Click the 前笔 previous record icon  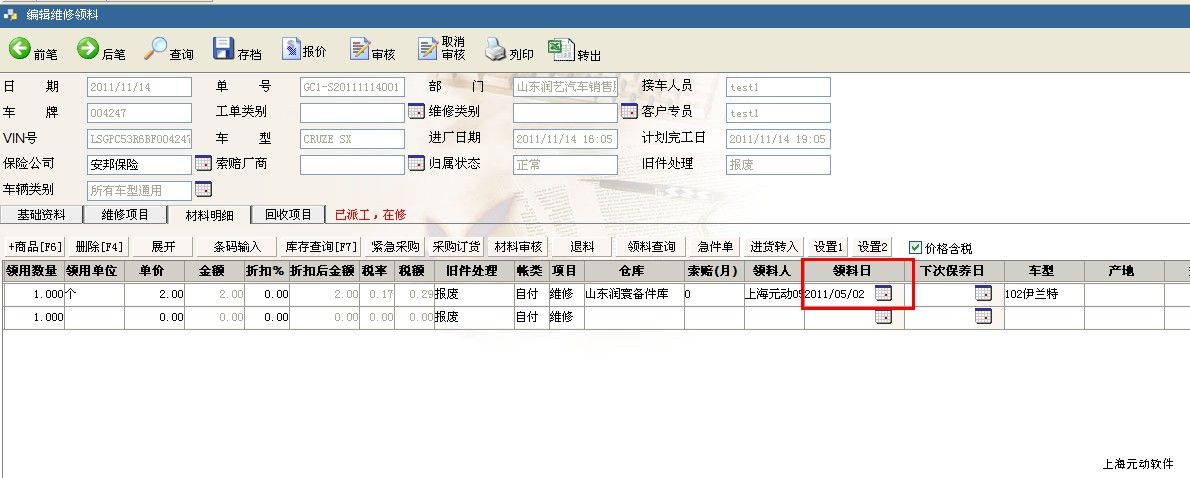[x=20, y=49]
